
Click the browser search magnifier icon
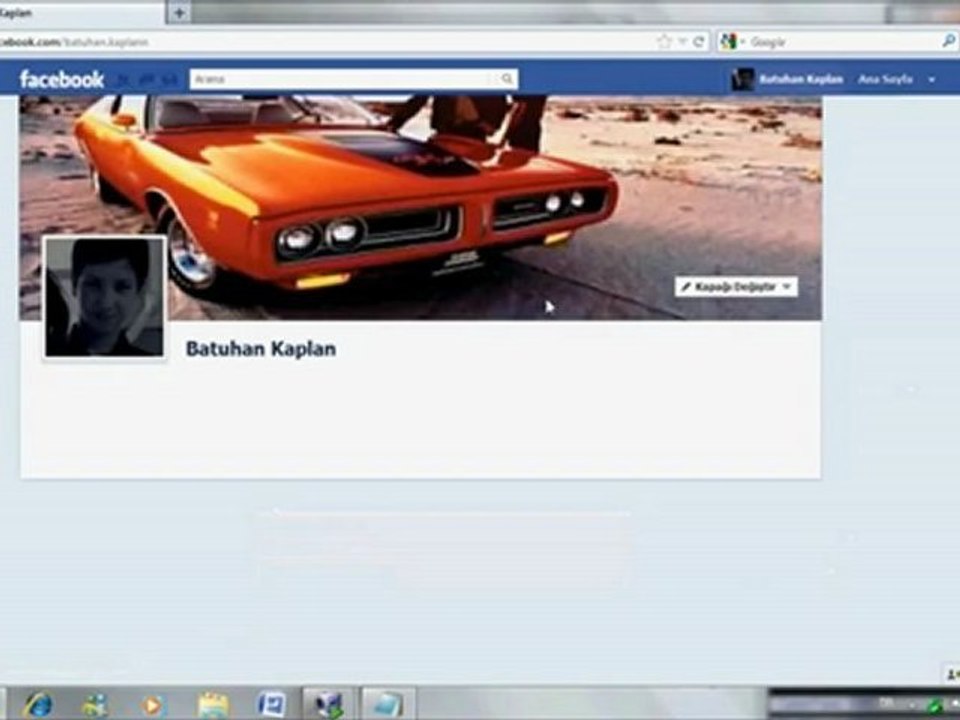[948, 42]
